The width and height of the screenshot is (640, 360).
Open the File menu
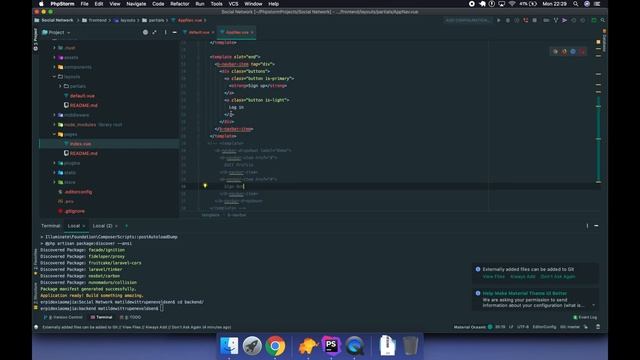pyautogui.click(x=84, y=4)
